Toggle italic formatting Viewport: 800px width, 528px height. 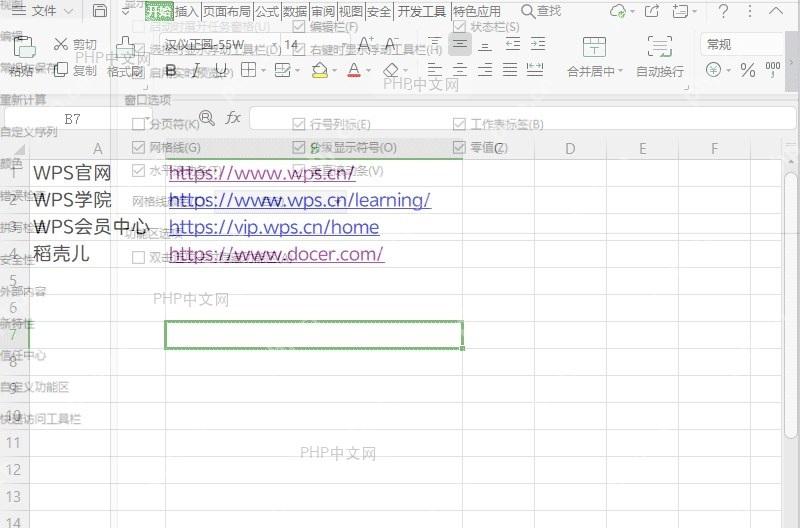click(196, 70)
